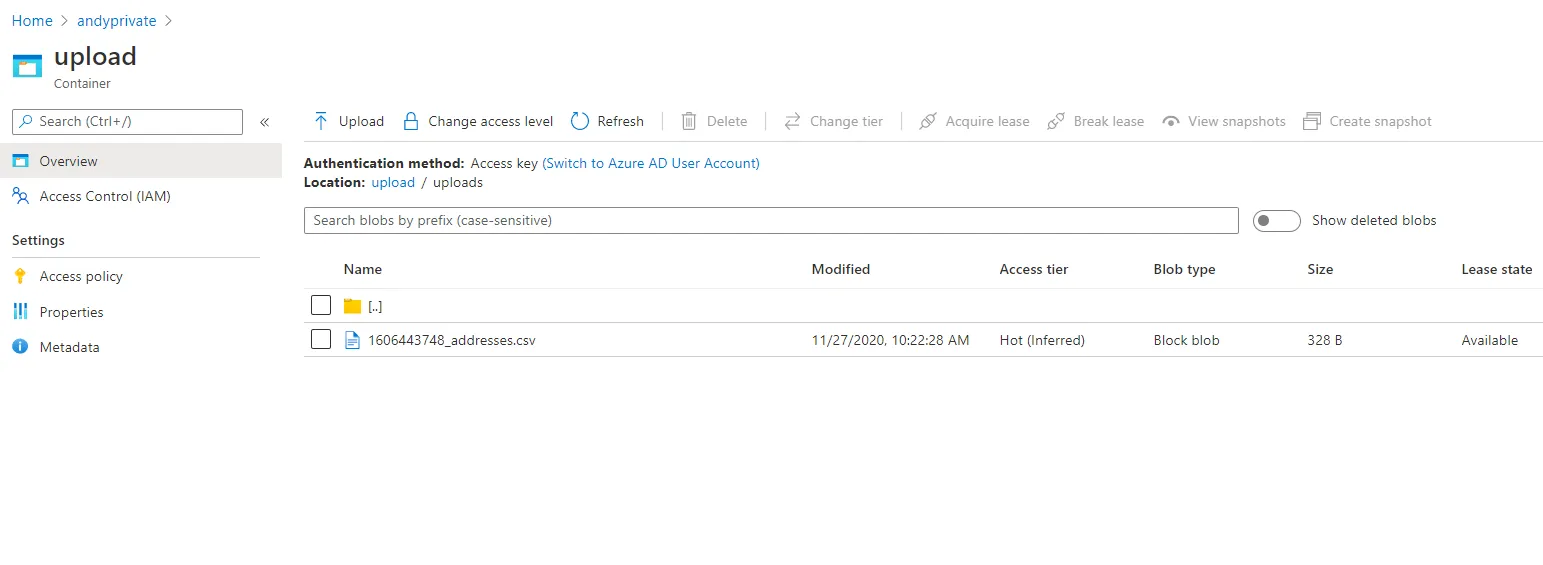The image size is (1543, 565).
Task: Collapse the left sidebar menu
Action: click(x=265, y=122)
